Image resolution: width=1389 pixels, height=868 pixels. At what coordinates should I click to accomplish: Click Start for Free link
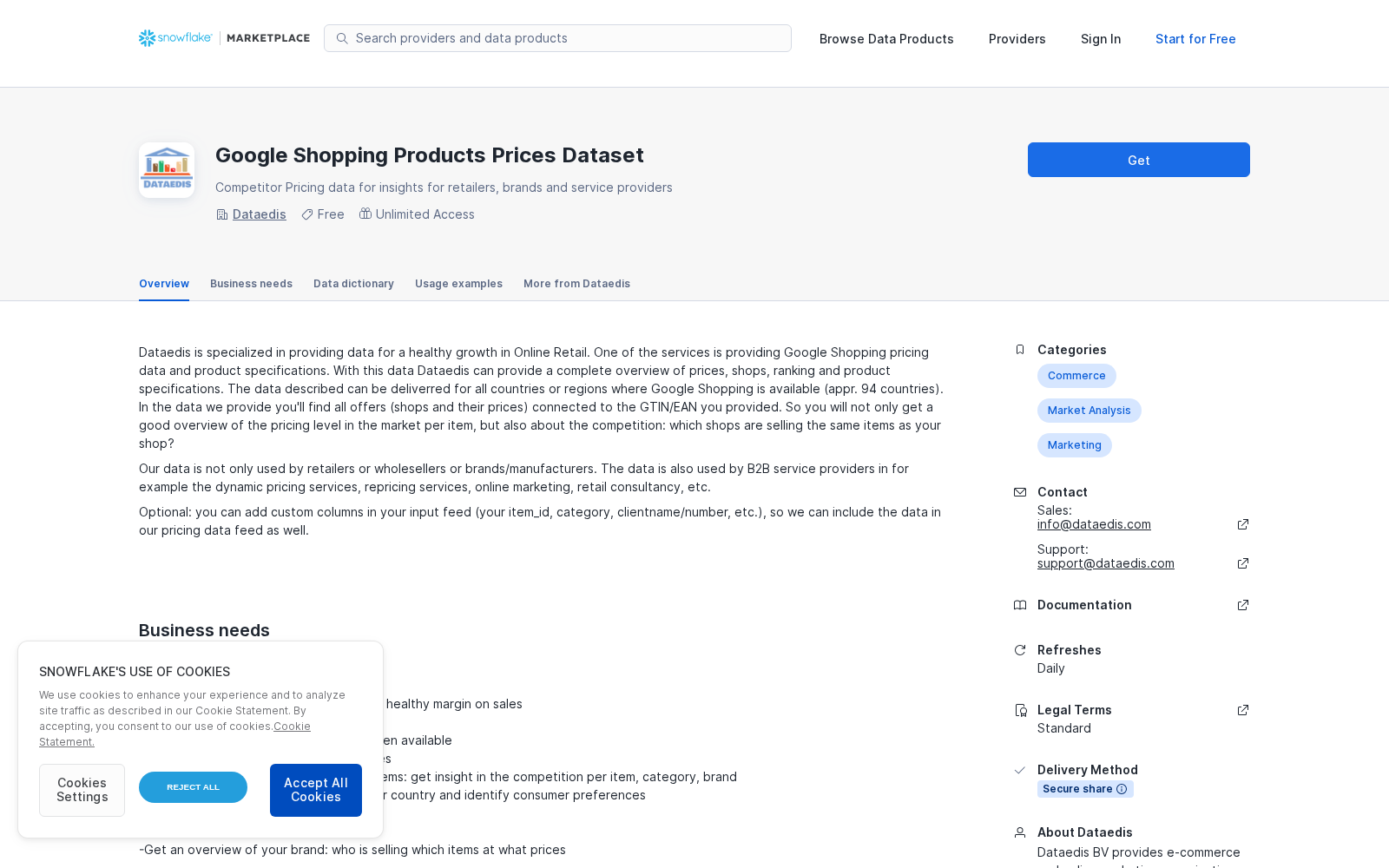(1195, 39)
